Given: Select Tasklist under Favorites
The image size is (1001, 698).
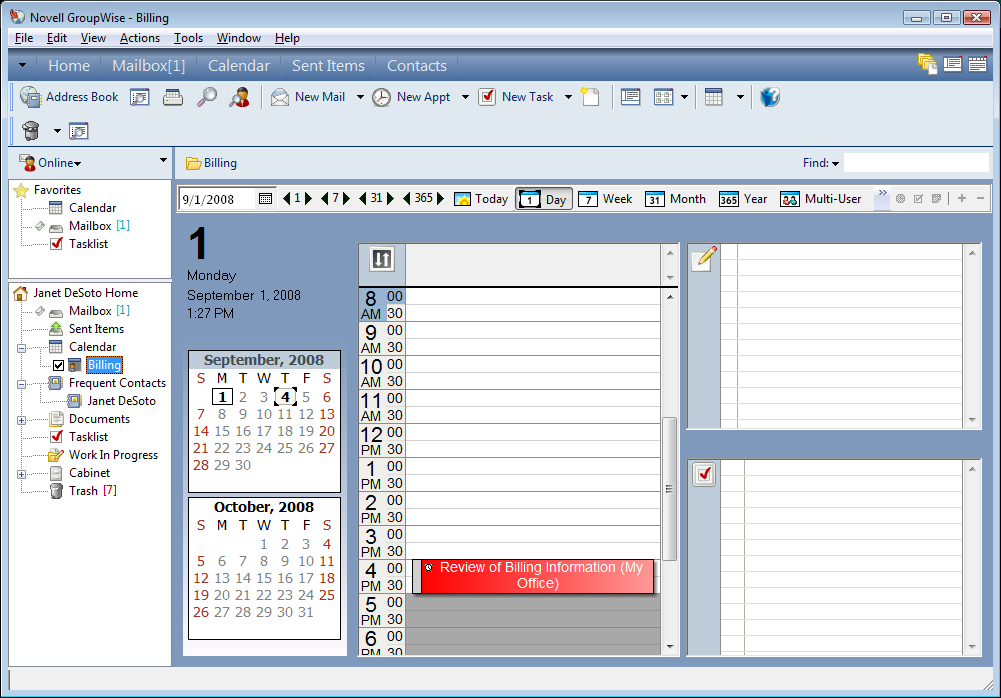Looking at the screenshot, I should pyautogui.click(x=88, y=244).
